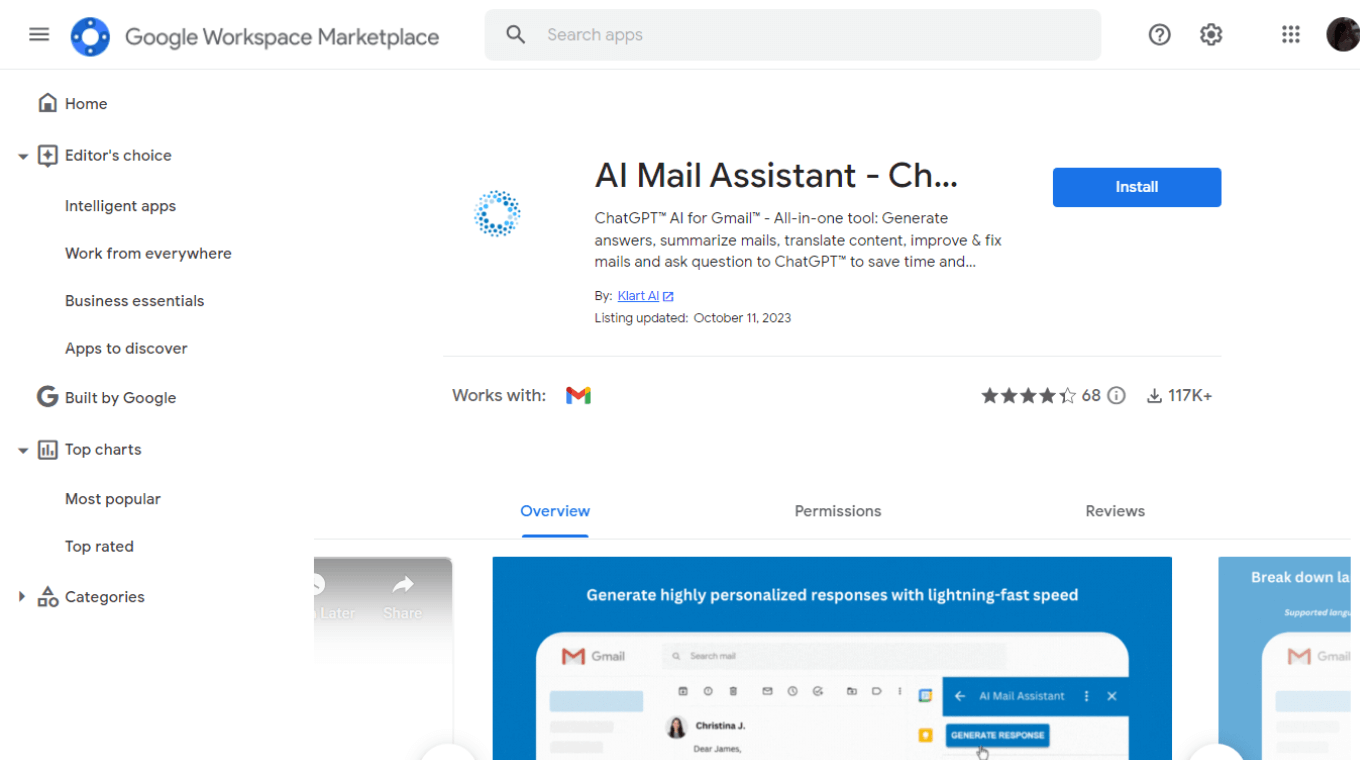Click the AI Mail Assistant title text
This screenshot has height=760, width=1360.
pyautogui.click(x=776, y=176)
